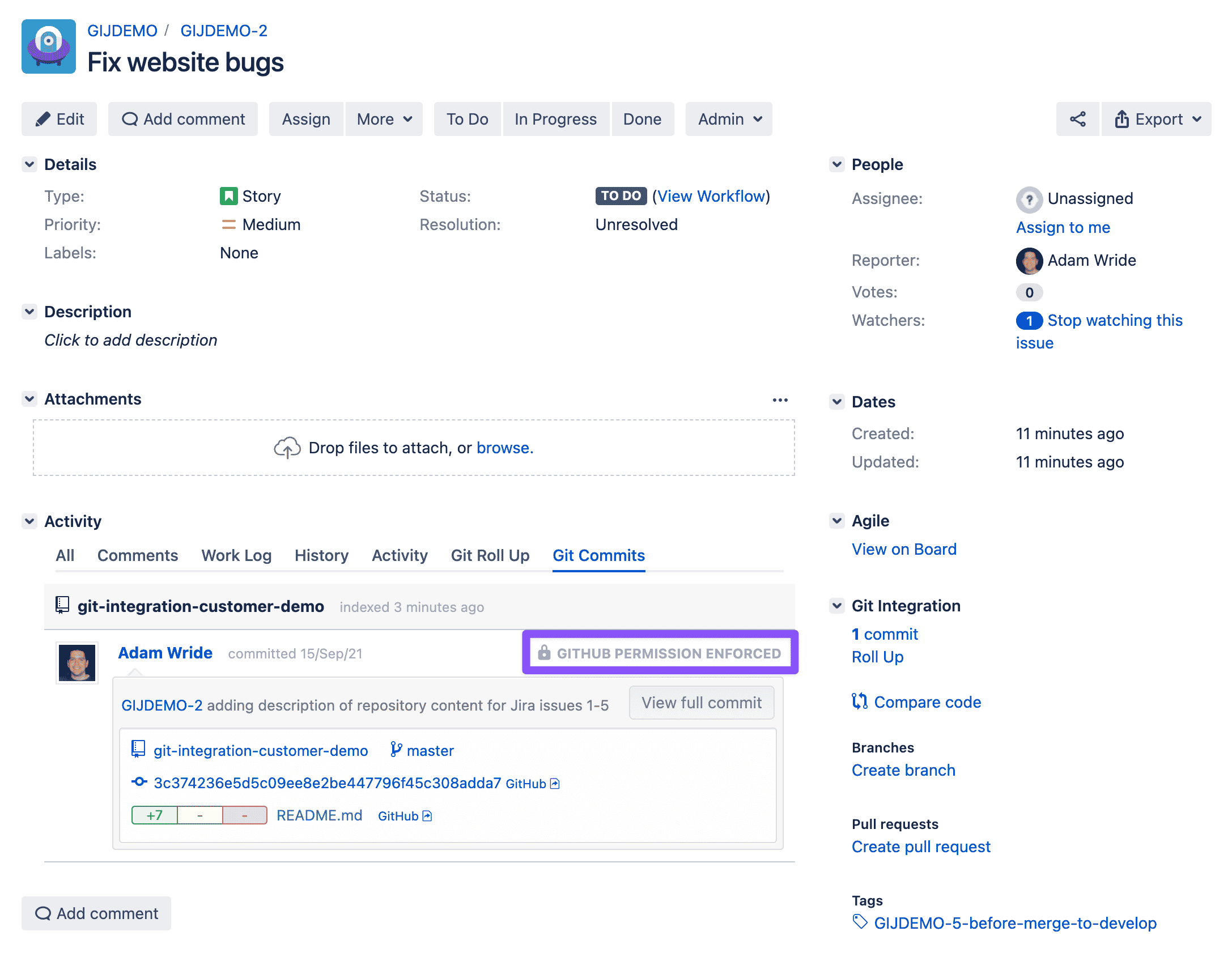The height and width of the screenshot is (961, 1232).
Task: Collapse the Attachments section
Action: pos(29,399)
